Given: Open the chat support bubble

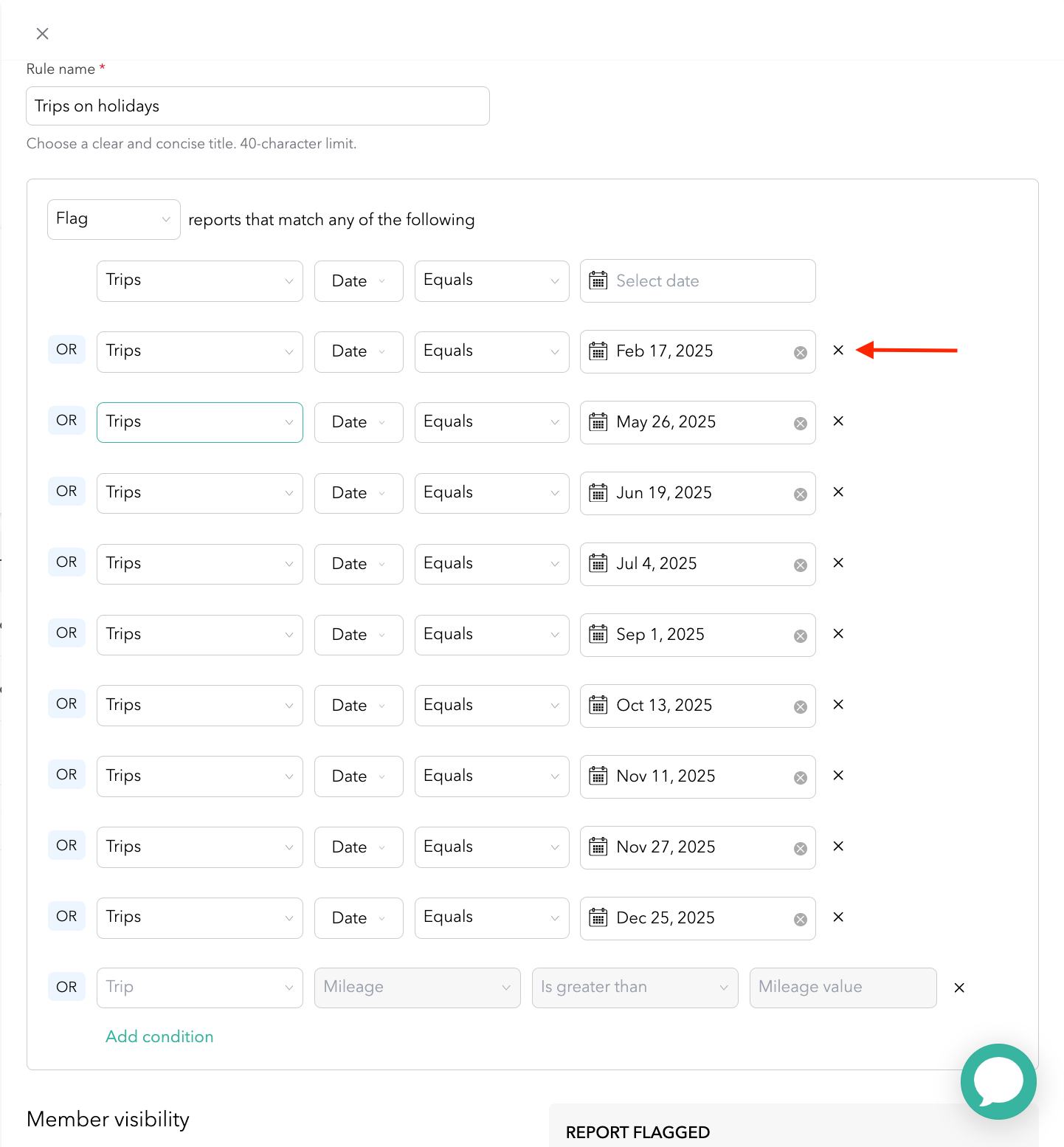Looking at the screenshot, I should pyautogui.click(x=998, y=1081).
